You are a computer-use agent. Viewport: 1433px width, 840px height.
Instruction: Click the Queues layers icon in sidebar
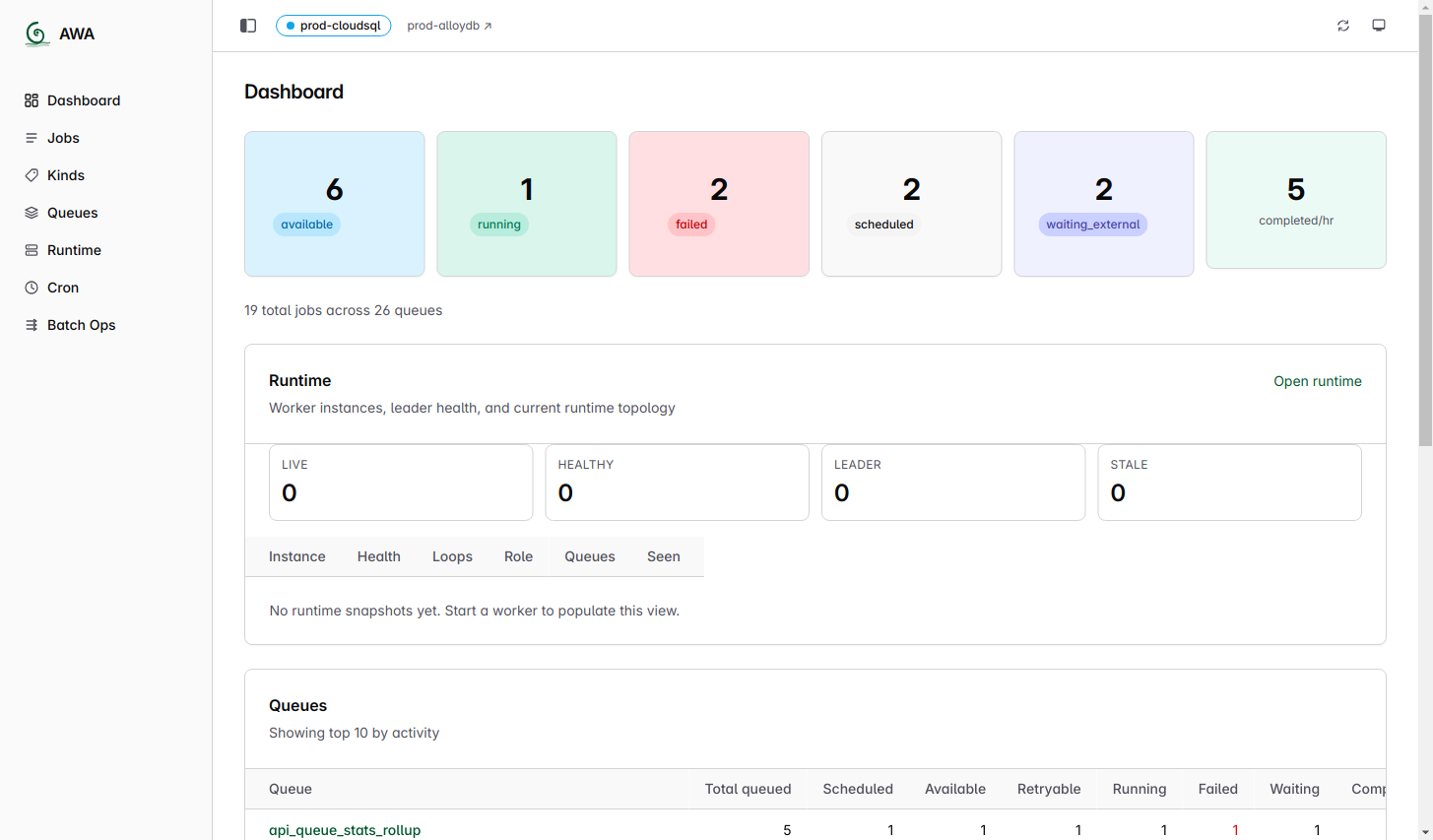[32, 213]
